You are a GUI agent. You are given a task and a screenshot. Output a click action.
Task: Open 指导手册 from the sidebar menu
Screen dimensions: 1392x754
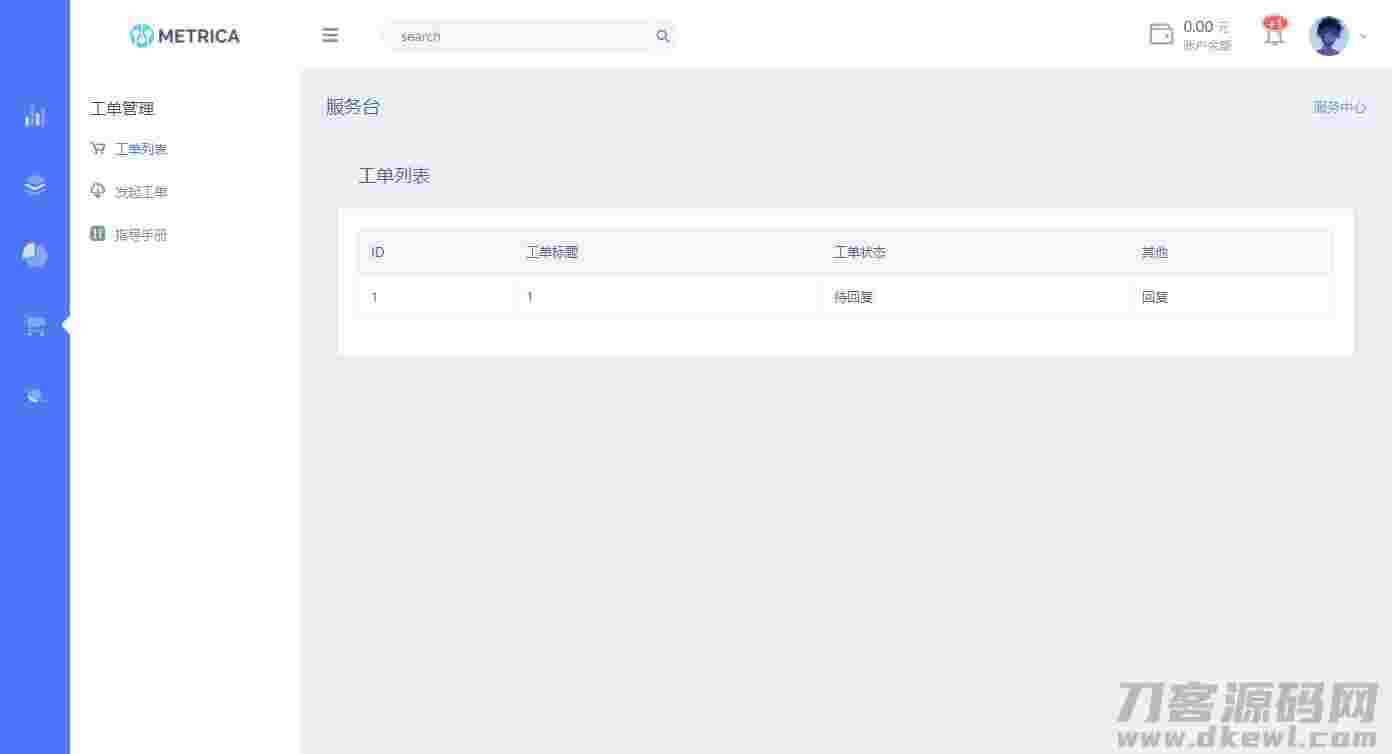pyautogui.click(x=140, y=234)
